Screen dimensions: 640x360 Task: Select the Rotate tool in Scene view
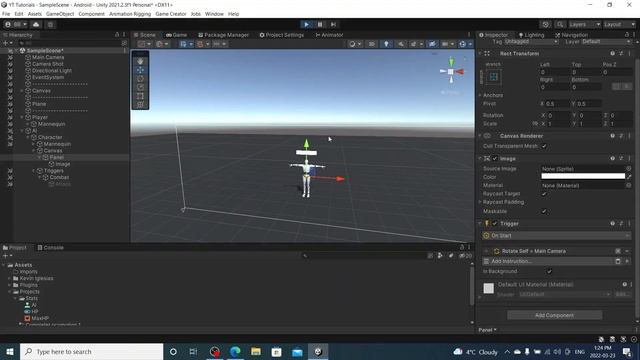140,78
